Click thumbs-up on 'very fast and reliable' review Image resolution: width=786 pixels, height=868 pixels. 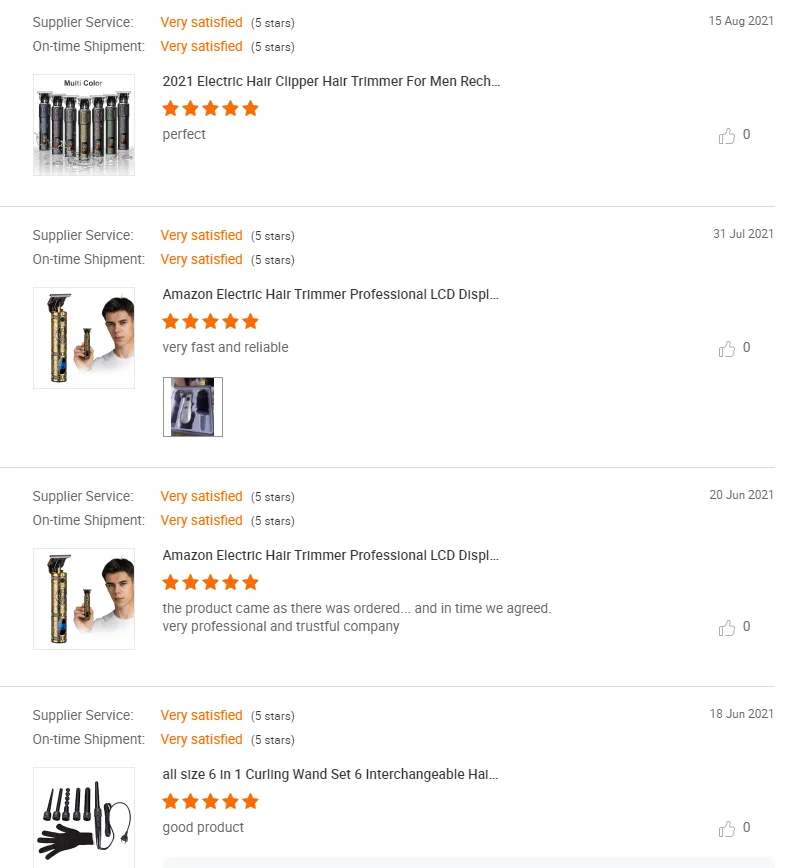click(727, 349)
